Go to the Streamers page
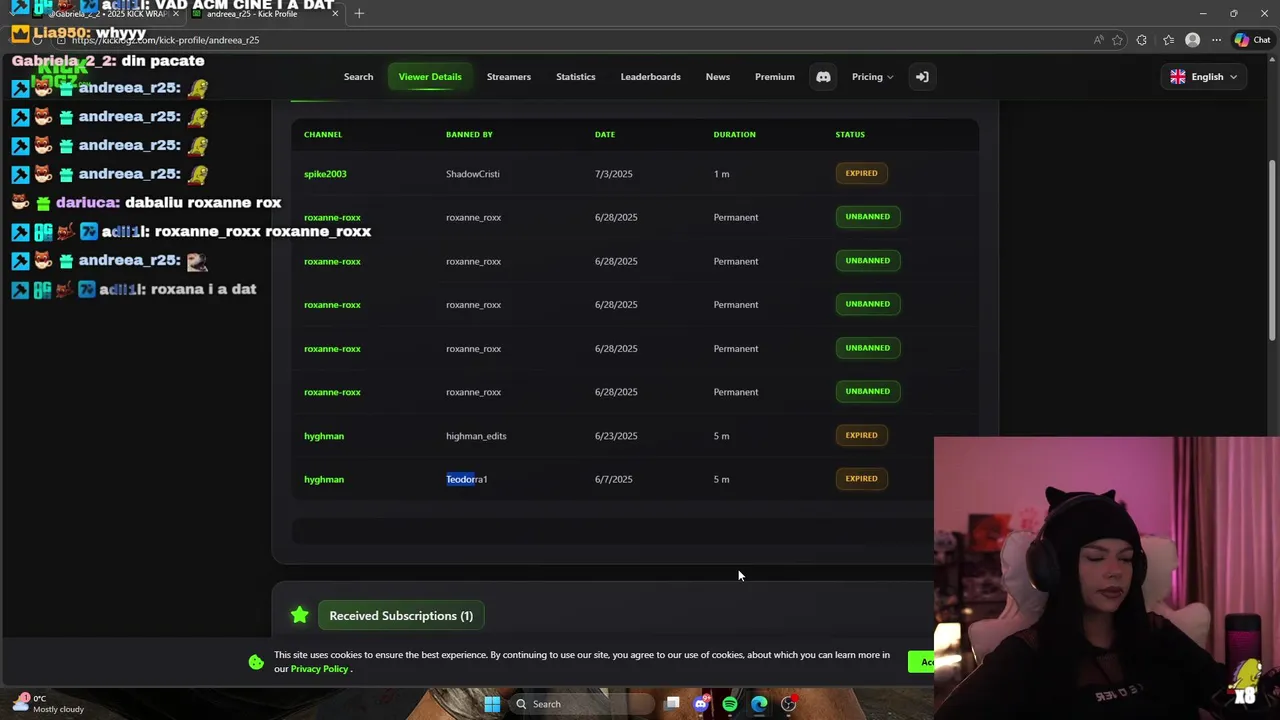 508,77
